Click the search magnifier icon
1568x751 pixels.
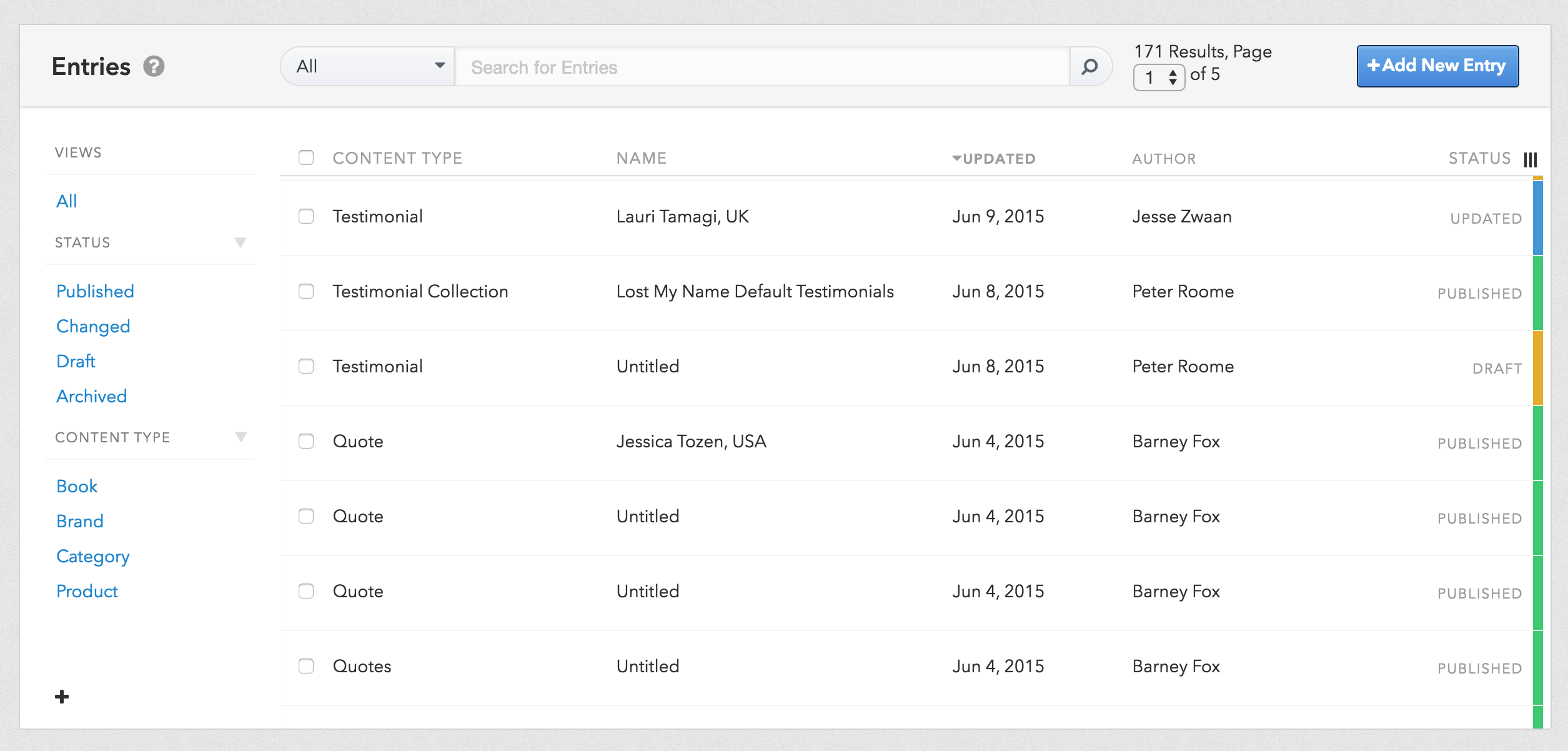(1089, 66)
